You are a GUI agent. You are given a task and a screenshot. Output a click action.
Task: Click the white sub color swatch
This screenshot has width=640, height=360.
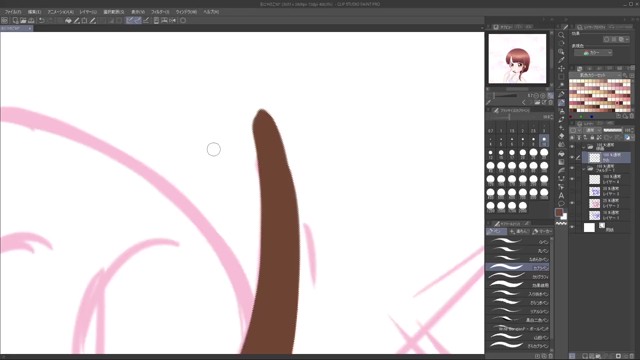coord(564,217)
